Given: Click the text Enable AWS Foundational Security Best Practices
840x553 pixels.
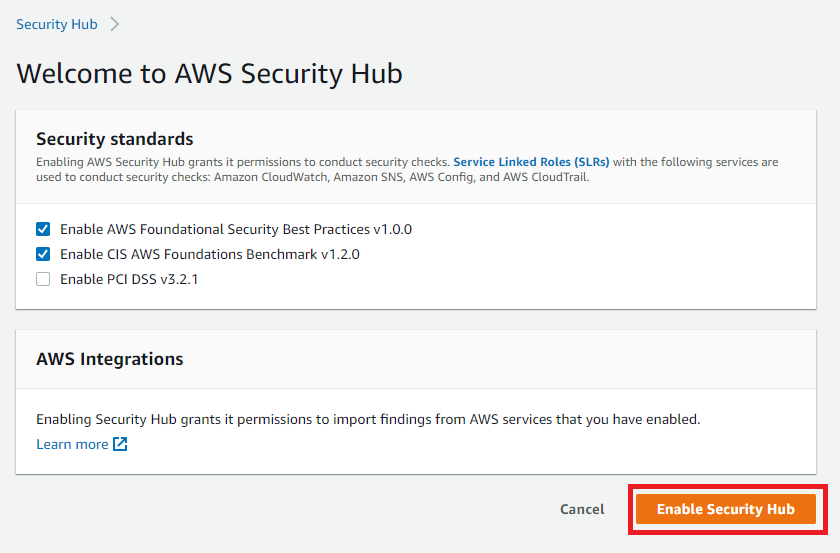Looking at the screenshot, I should coord(215,229).
